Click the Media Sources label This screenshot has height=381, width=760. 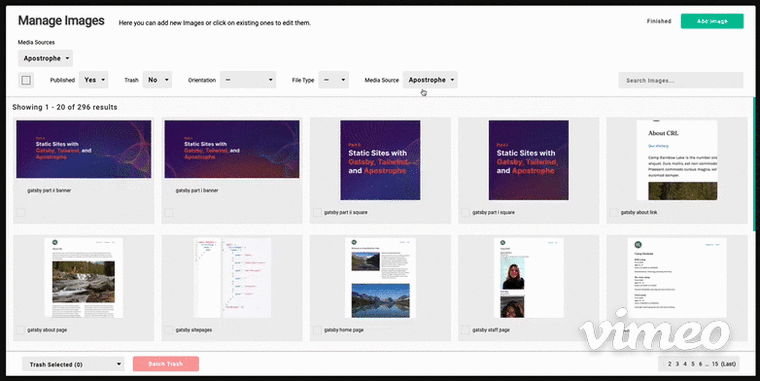tap(36, 42)
